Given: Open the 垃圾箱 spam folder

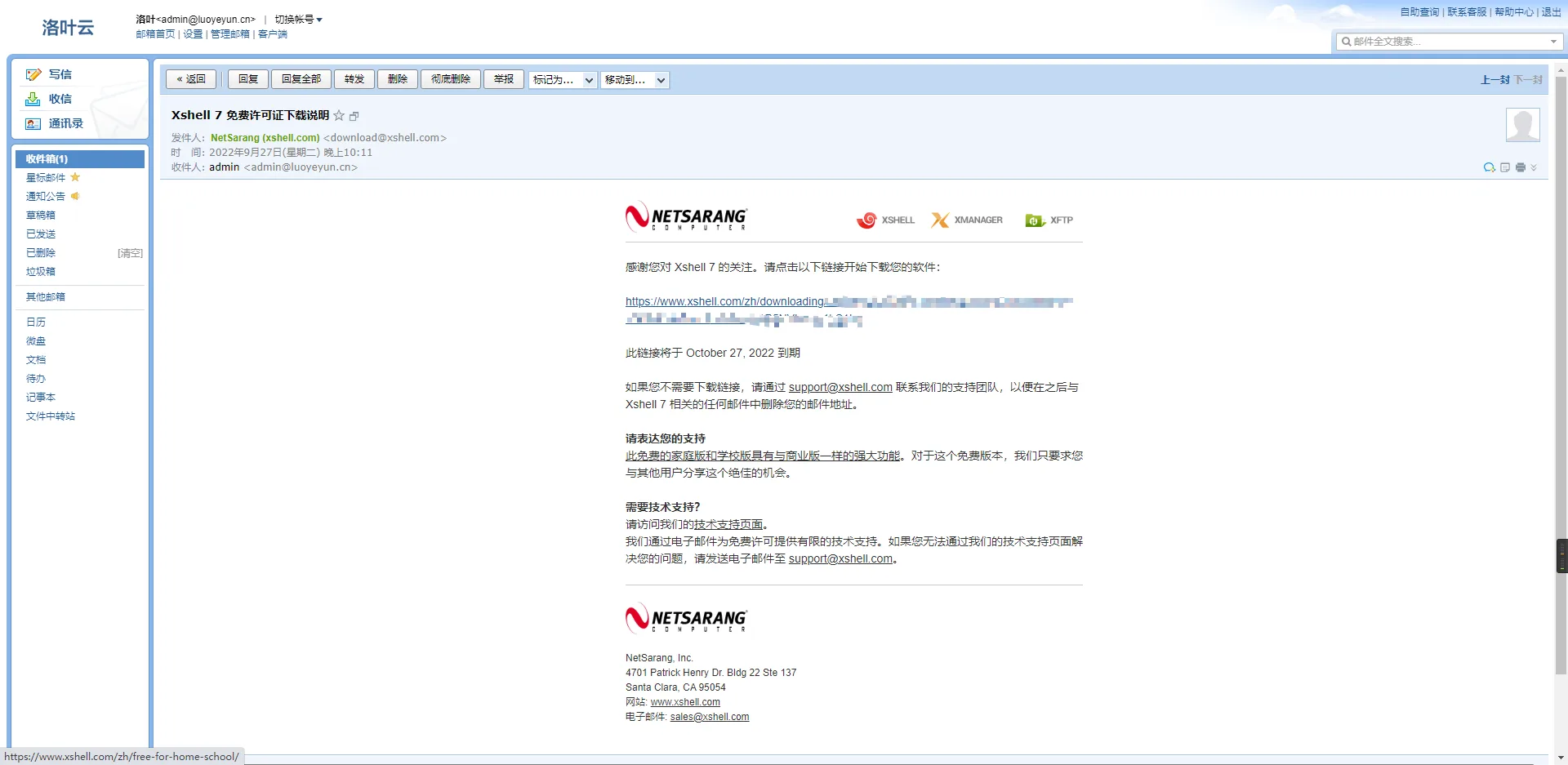Looking at the screenshot, I should tap(41, 272).
